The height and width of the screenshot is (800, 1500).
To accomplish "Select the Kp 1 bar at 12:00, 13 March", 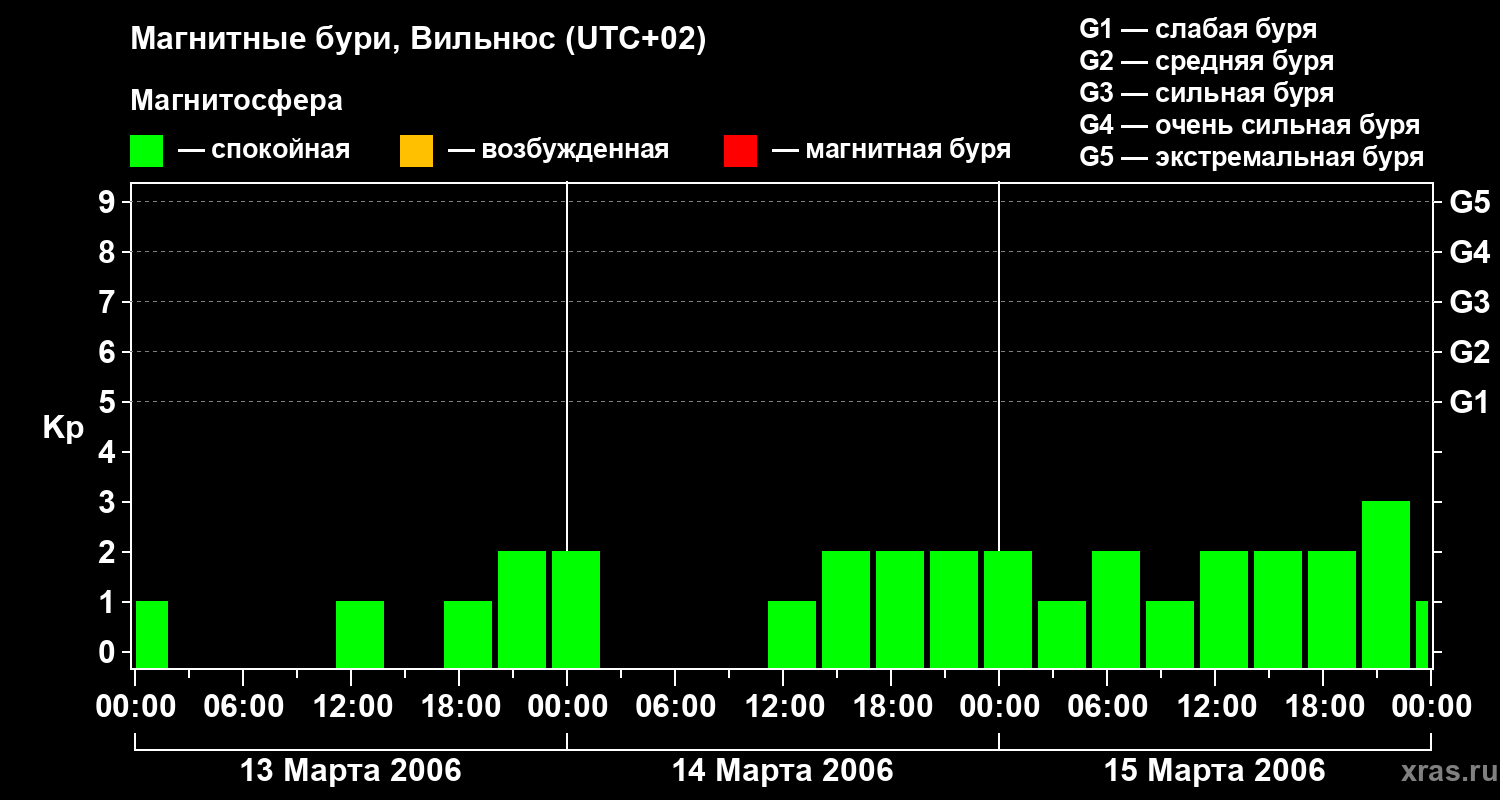I will (360, 634).
